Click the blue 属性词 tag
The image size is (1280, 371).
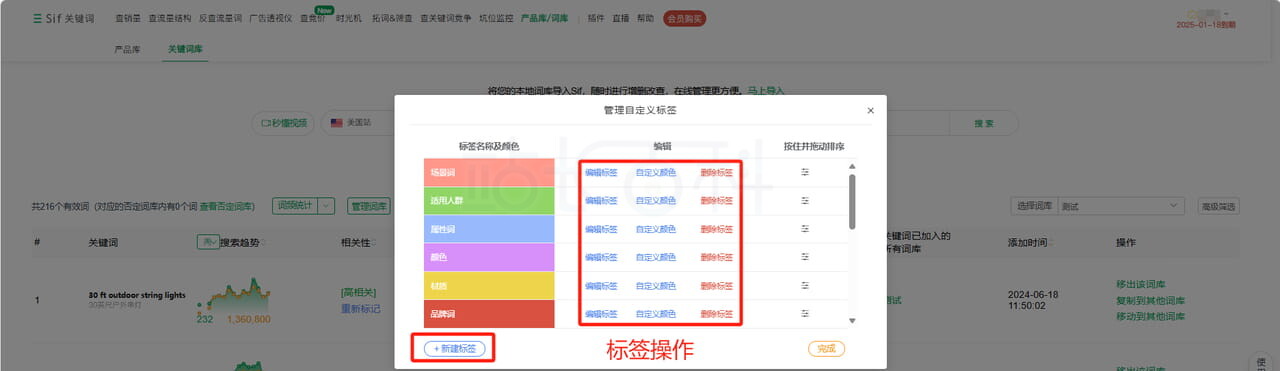click(489, 229)
